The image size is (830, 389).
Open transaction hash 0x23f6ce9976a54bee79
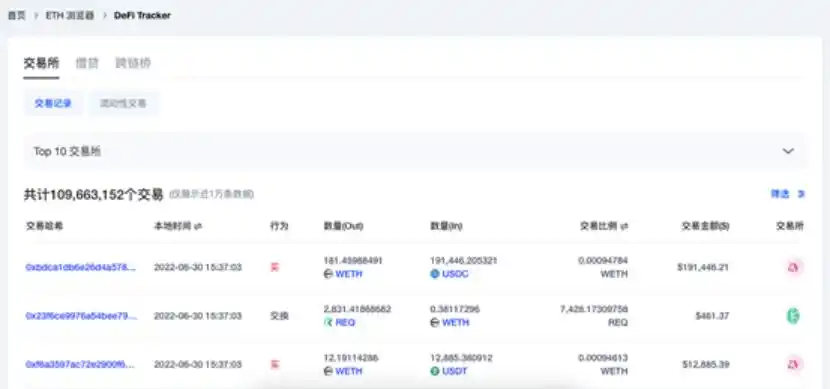(82, 316)
